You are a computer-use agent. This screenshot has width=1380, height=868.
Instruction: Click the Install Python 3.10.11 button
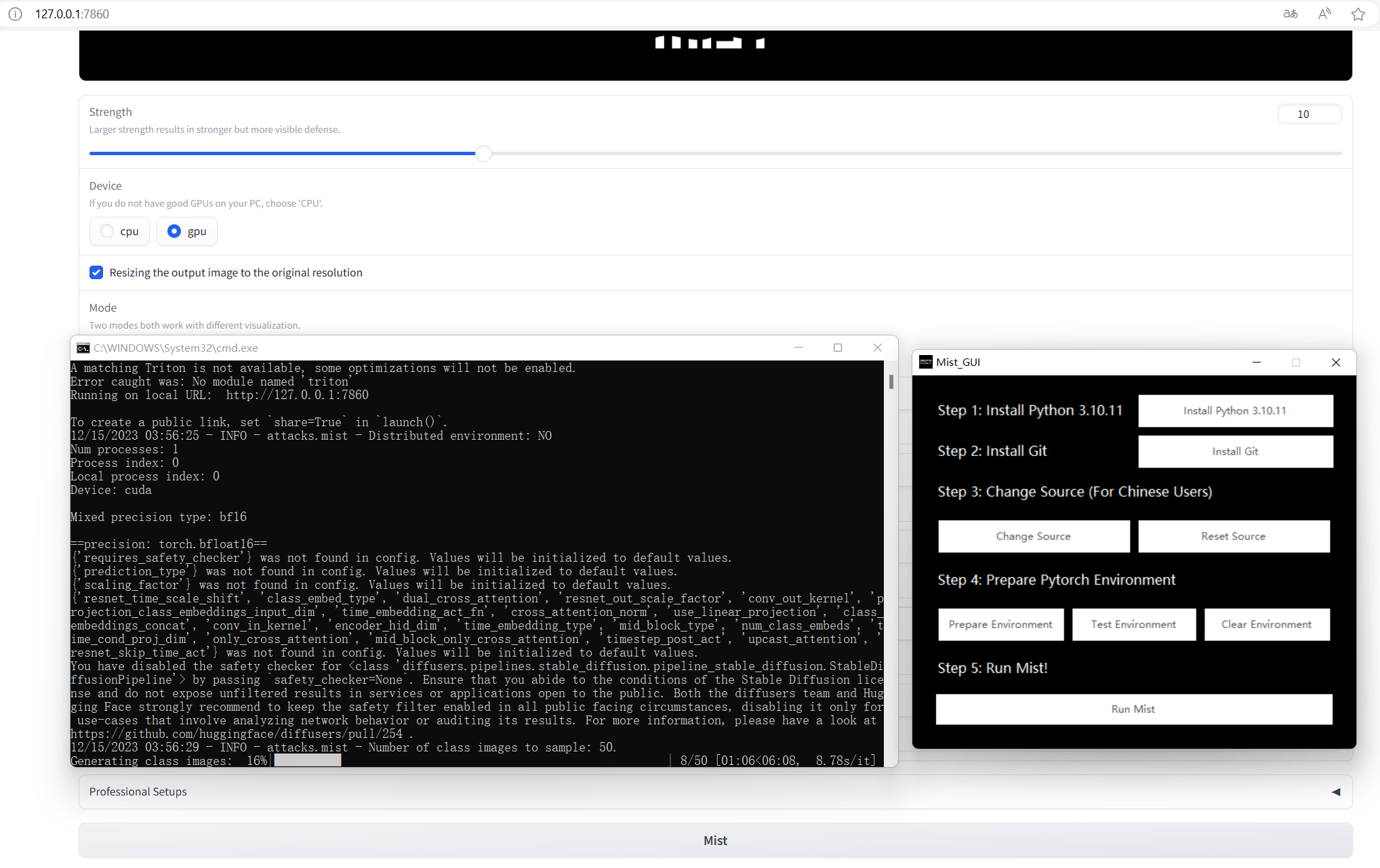click(x=1235, y=411)
